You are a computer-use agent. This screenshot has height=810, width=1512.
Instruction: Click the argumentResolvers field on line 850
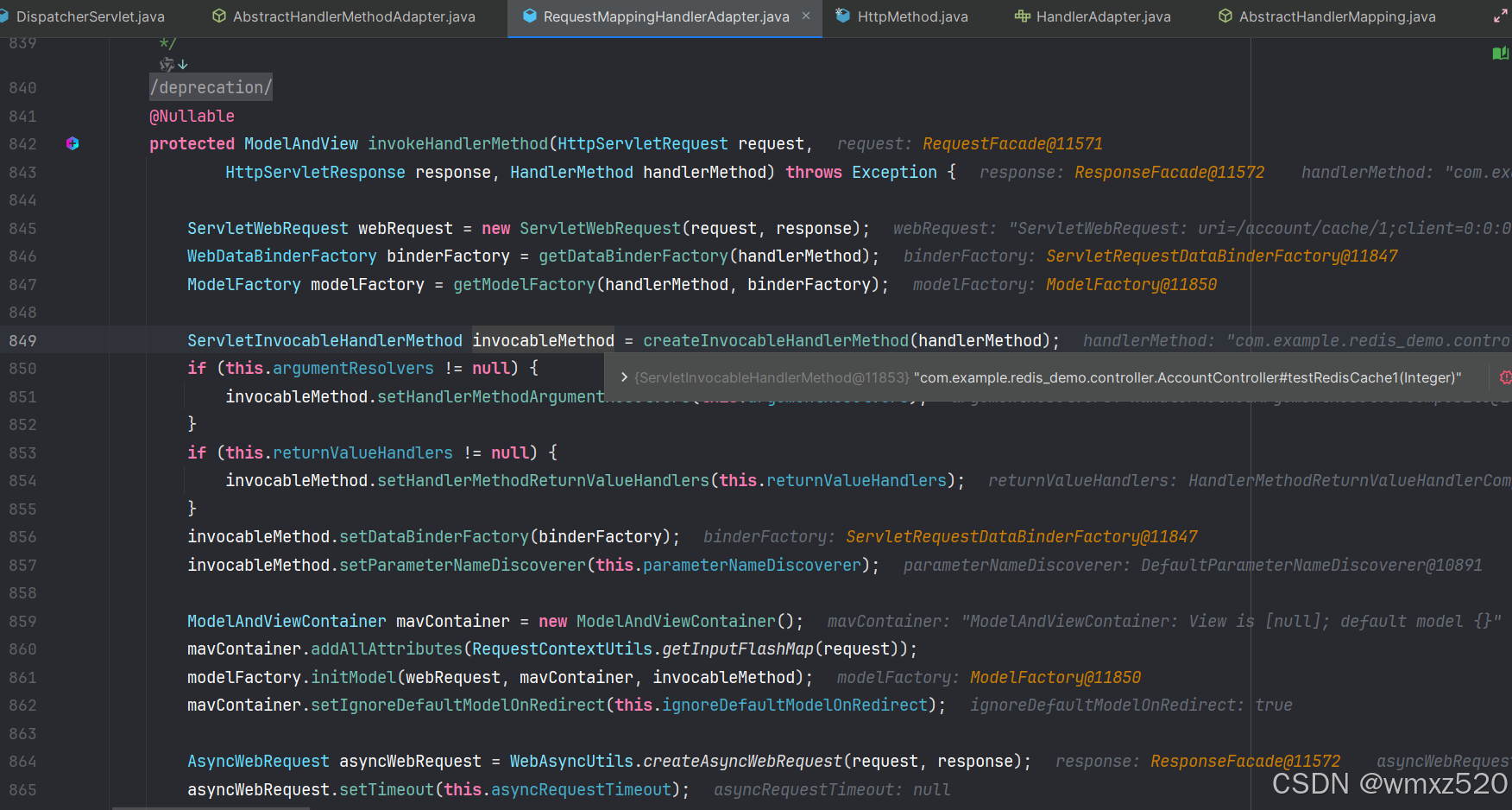click(x=353, y=368)
